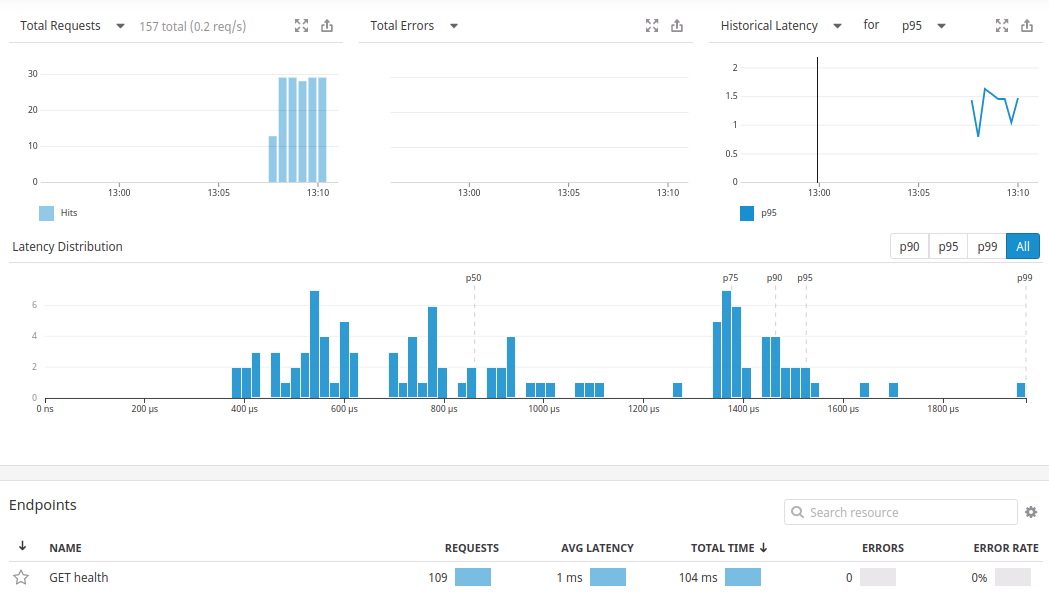Click the p95 marker in latency distribution
The image size is (1049, 606).
click(805, 278)
